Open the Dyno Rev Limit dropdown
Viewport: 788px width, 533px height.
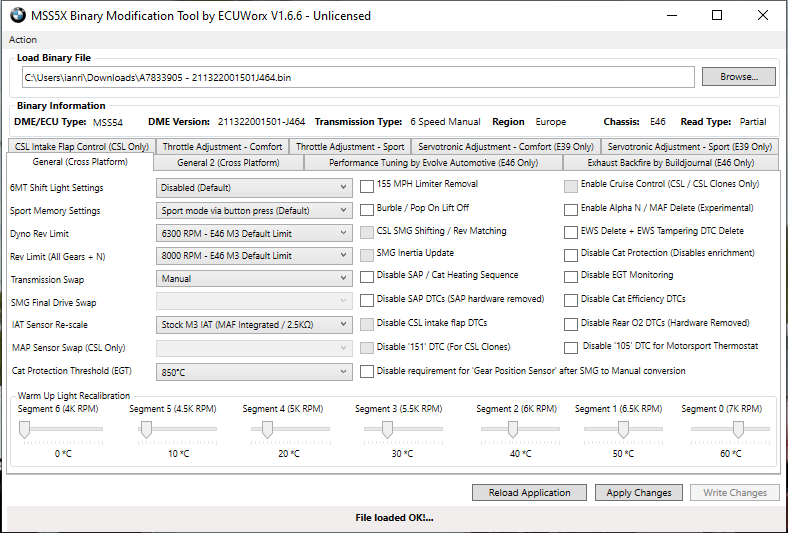pyautogui.click(x=254, y=233)
